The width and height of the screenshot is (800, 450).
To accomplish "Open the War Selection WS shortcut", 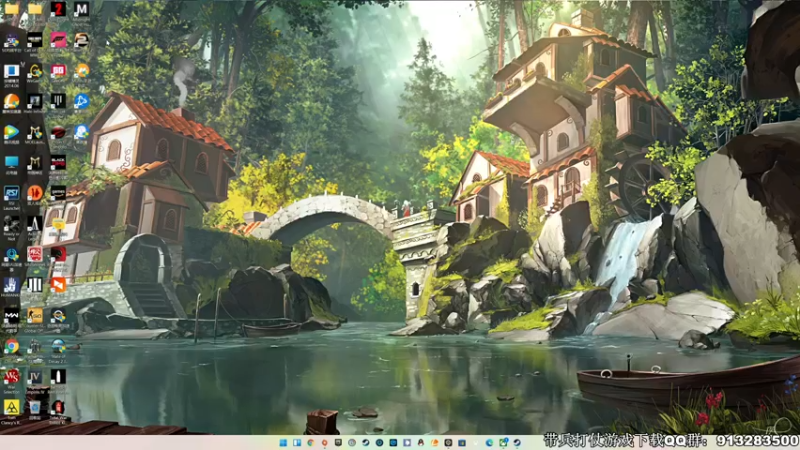I will tap(11, 377).
